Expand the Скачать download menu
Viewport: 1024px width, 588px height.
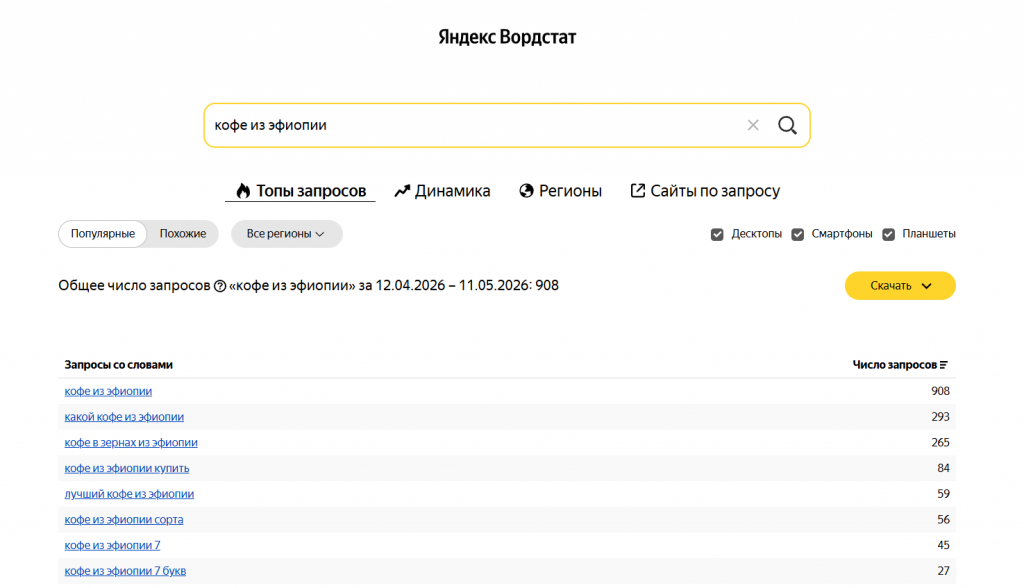tap(900, 286)
